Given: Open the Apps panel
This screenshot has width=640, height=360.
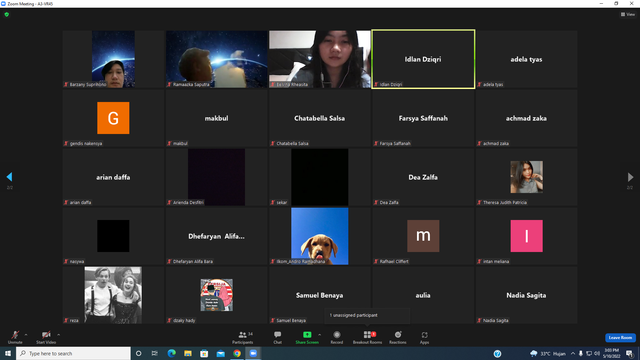Looking at the screenshot, I should [424, 337].
